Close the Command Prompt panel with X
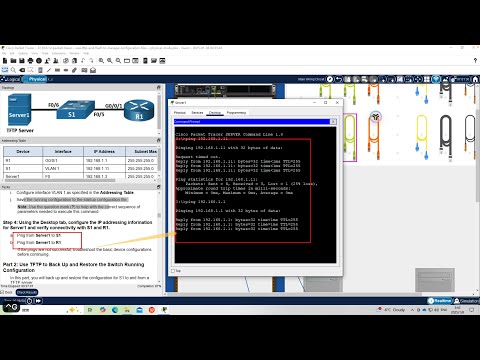 click(x=333, y=122)
